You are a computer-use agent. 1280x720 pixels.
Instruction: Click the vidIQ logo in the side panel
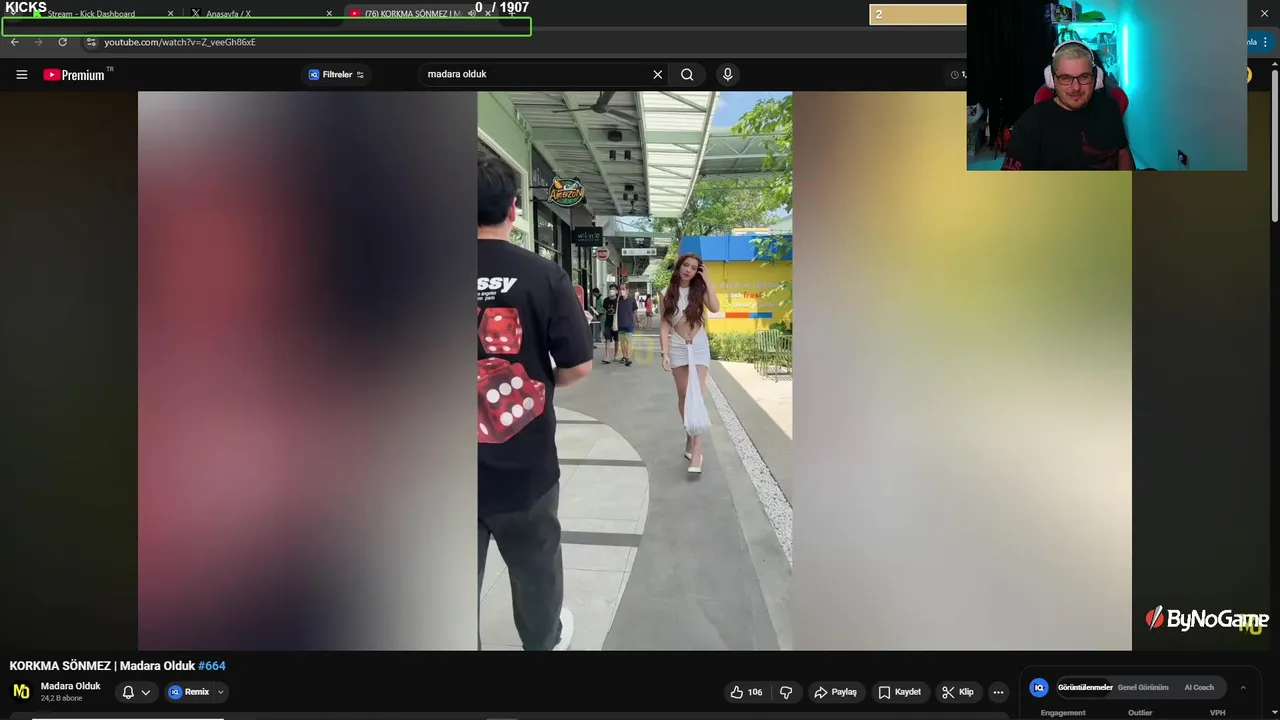click(x=1039, y=688)
